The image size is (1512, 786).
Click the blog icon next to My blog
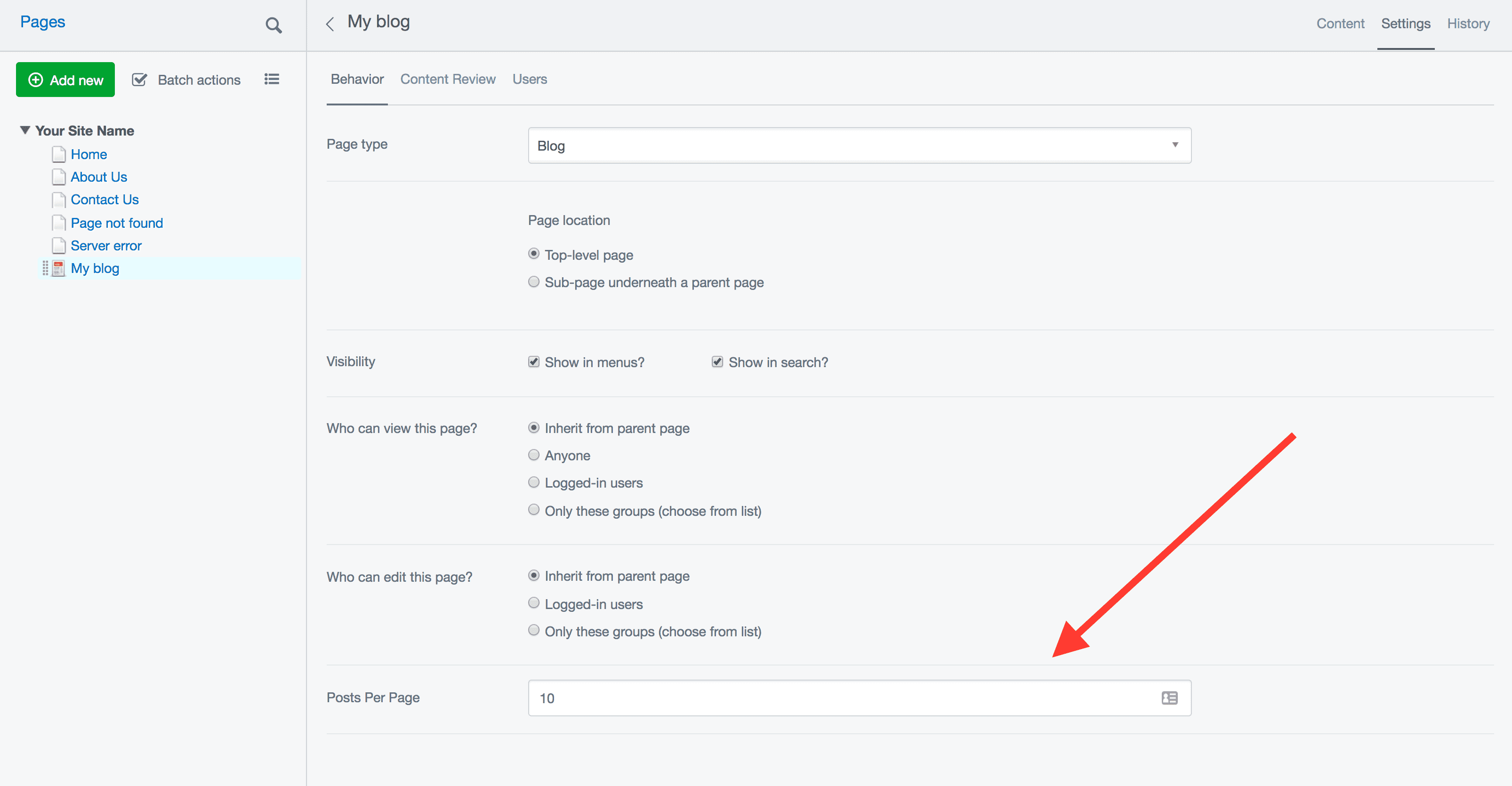pyautogui.click(x=58, y=268)
